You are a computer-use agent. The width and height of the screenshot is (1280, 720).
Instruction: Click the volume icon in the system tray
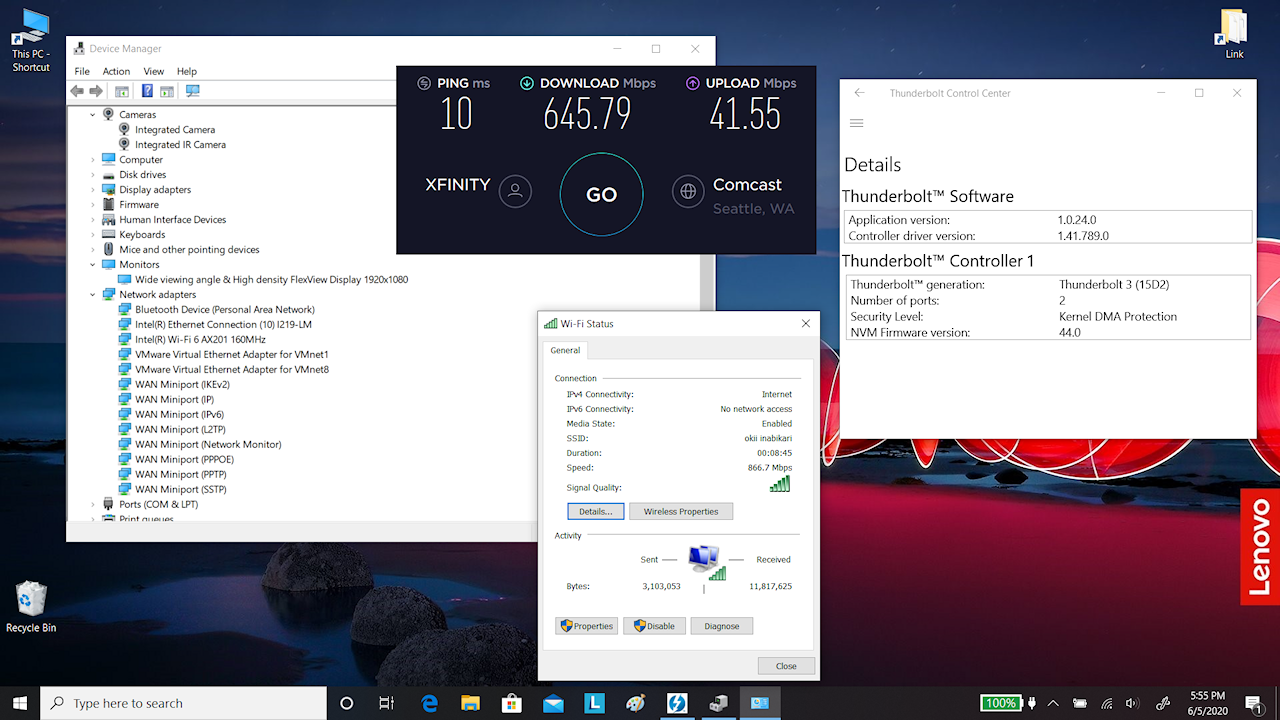[1132, 703]
